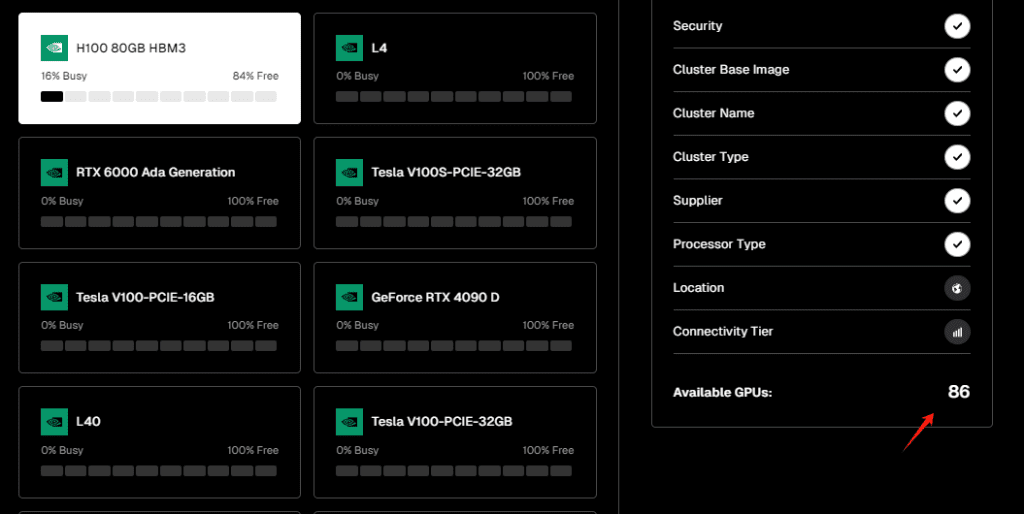This screenshot has width=1024, height=514.
Task: Click the Location globe icon
Action: (957, 288)
